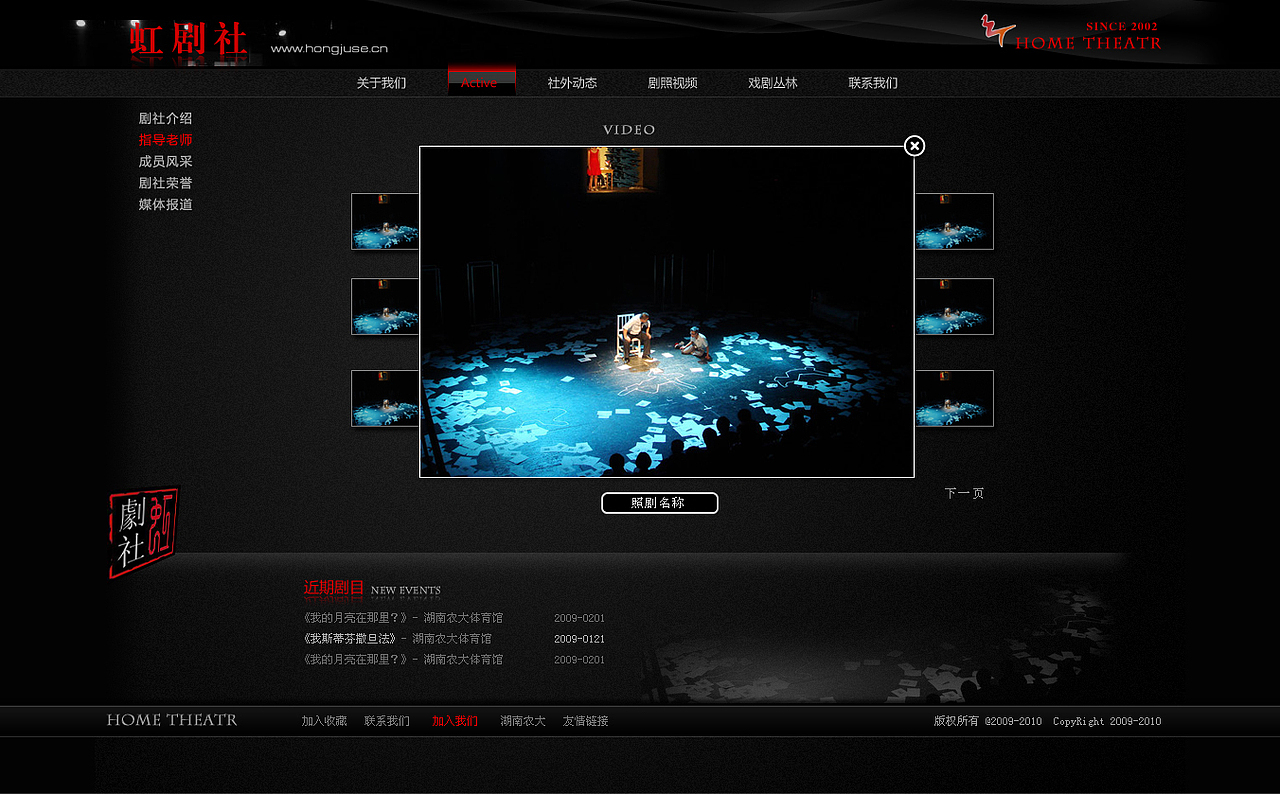Open 指导老师 in the sidebar
The height and width of the screenshot is (794, 1280).
coord(166,140)
